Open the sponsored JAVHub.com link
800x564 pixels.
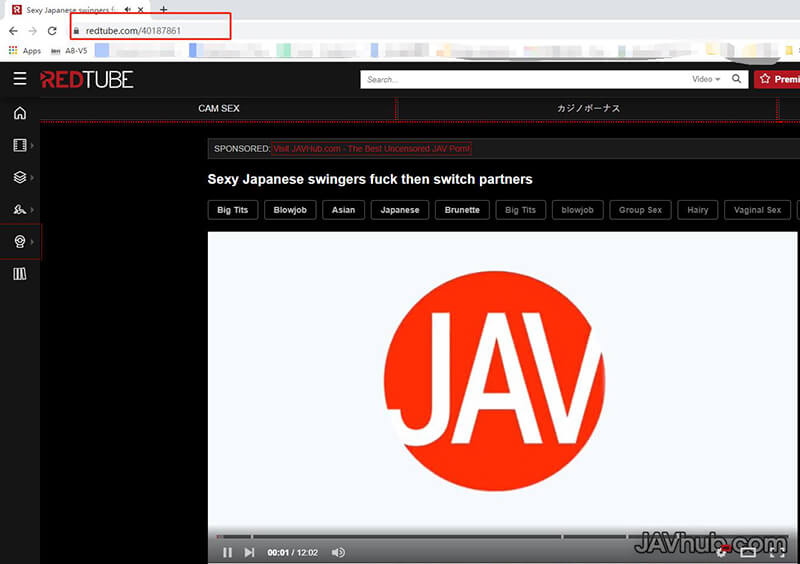[x=371, y=149]
